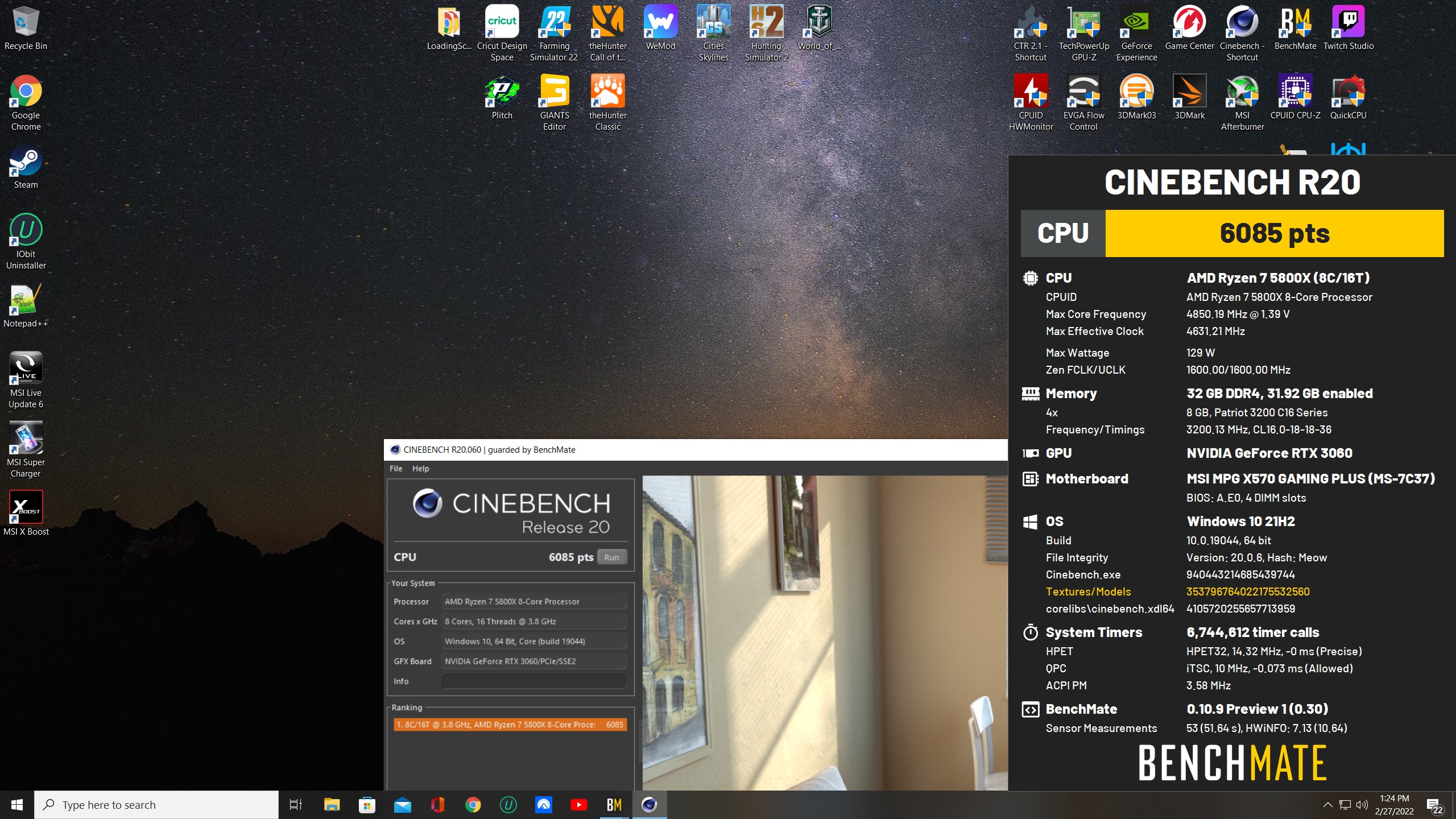Select the TechPowerUp GPU-Z icon
The width and height of the screenshot is (1456, 819).
pos(1083,33)
